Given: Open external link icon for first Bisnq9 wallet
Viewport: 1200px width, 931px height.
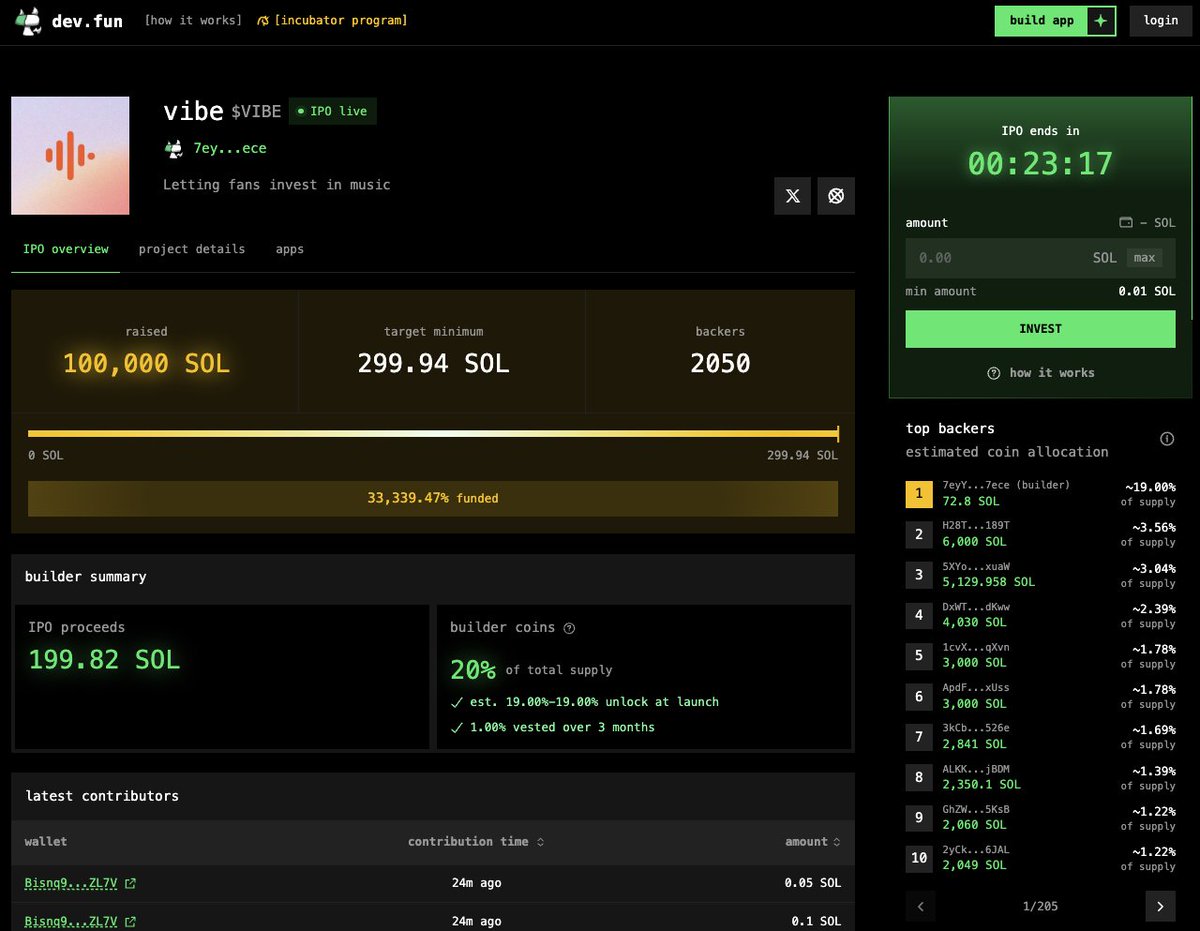Looking at the screenshot, I should coord(130,884).
